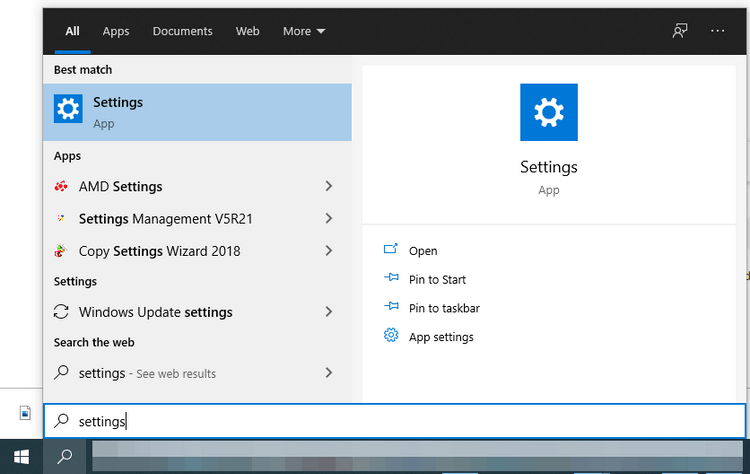Click the taskbar search magnifier icon
The image size is (750, 474).
(64, 457)
